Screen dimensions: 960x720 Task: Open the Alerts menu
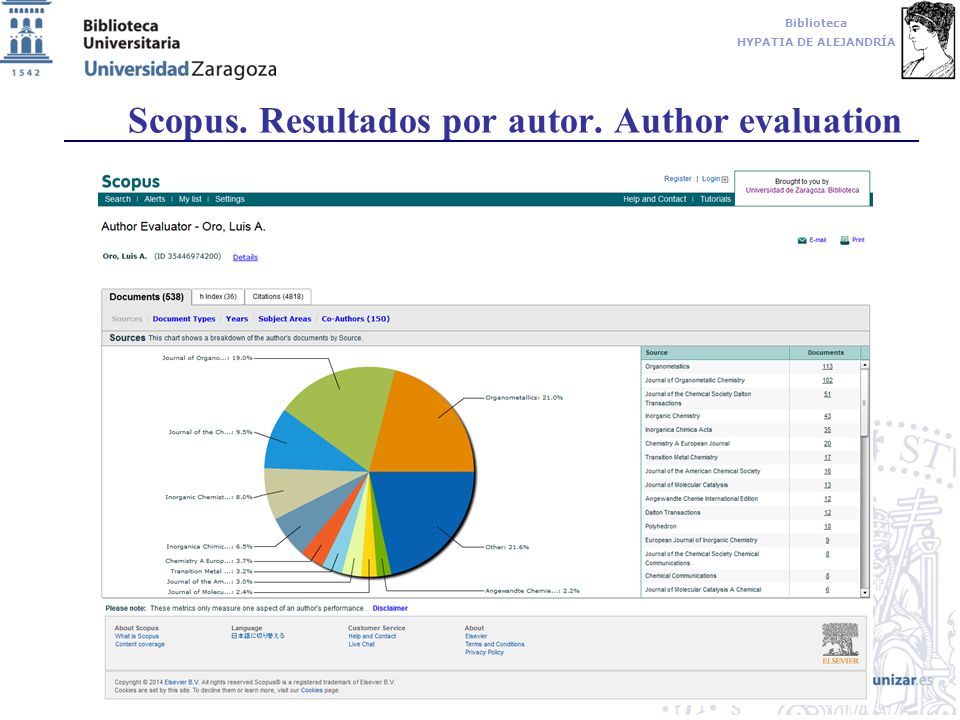tap(154, 199)
